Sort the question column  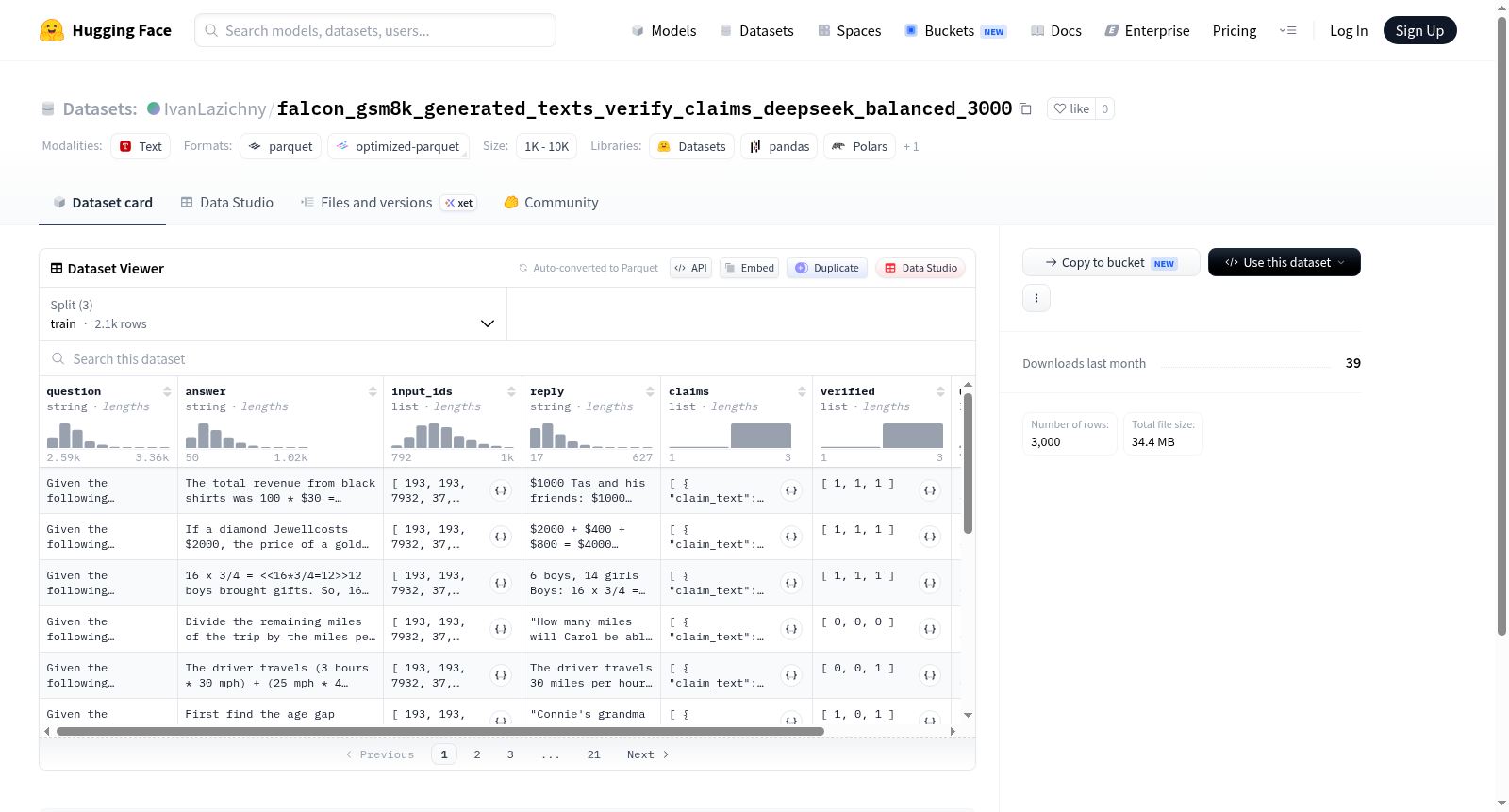pos(167,391)
